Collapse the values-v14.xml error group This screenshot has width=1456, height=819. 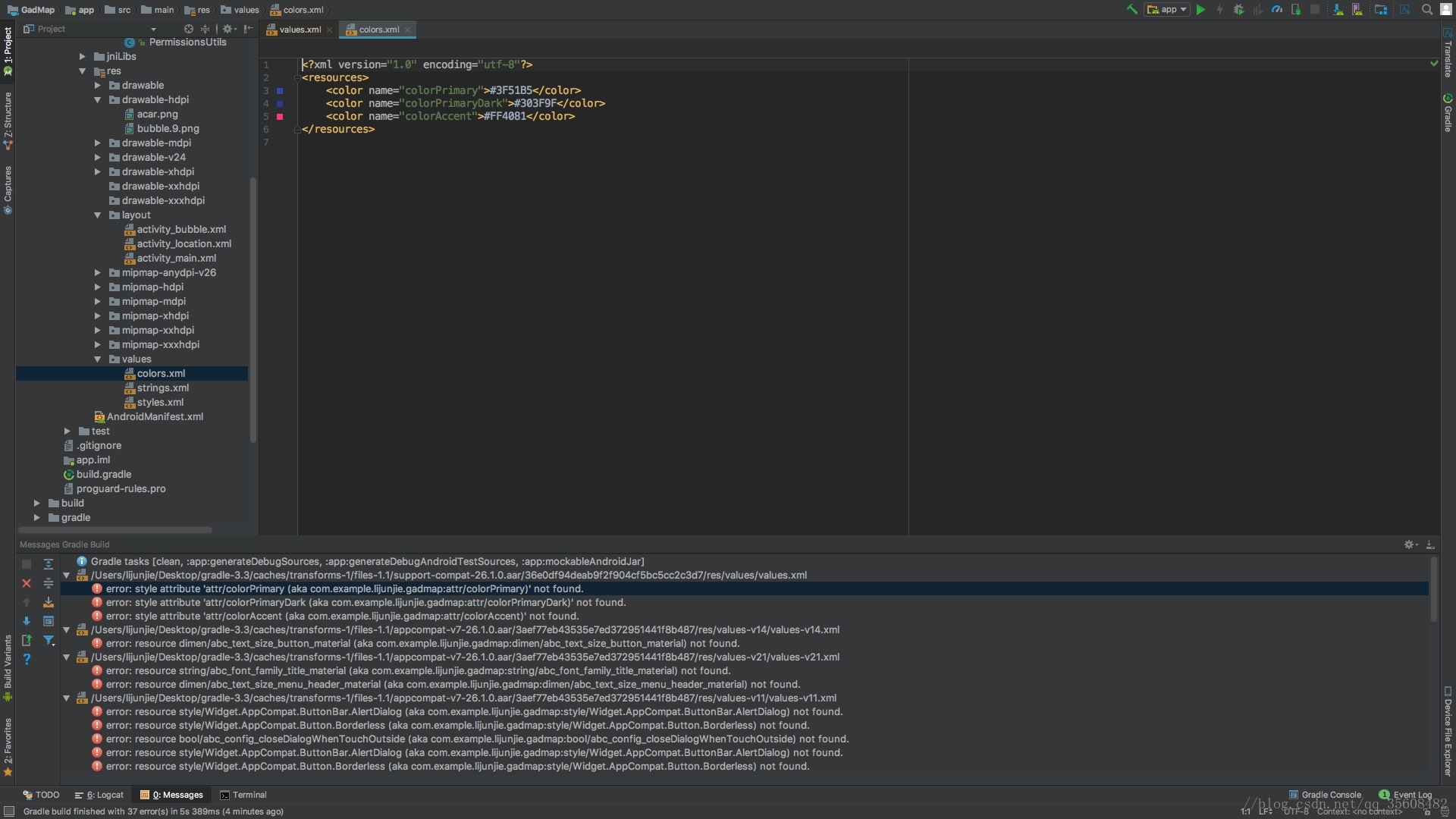point(67,630)
